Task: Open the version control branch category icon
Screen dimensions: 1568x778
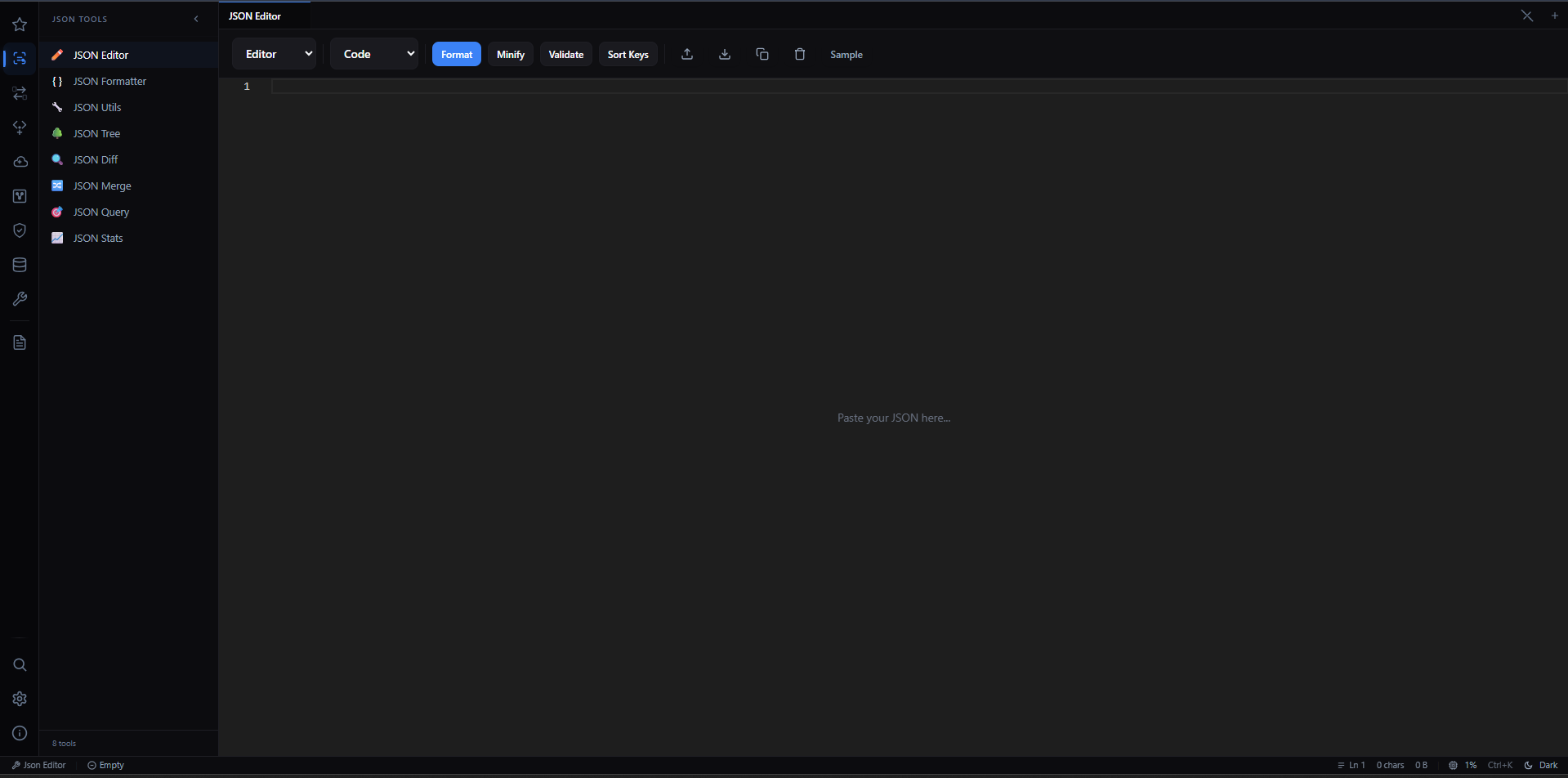Action: coord(20,196)
